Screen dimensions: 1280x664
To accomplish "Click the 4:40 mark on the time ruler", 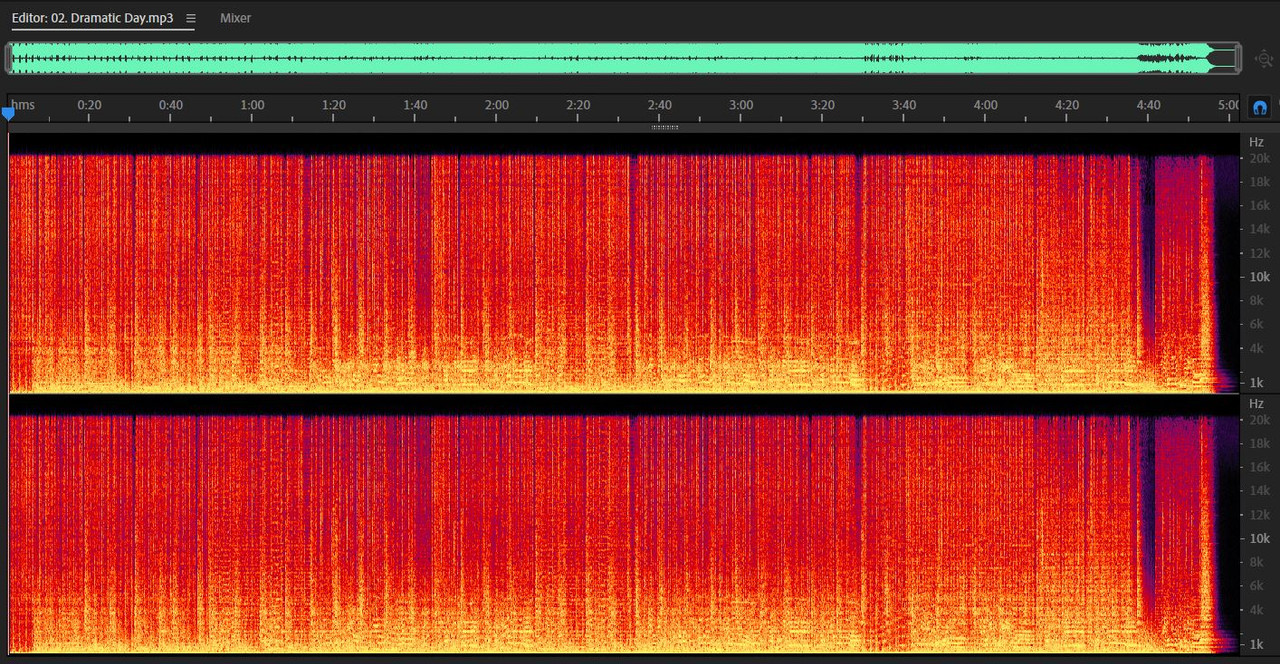I will click(1148, 105).
